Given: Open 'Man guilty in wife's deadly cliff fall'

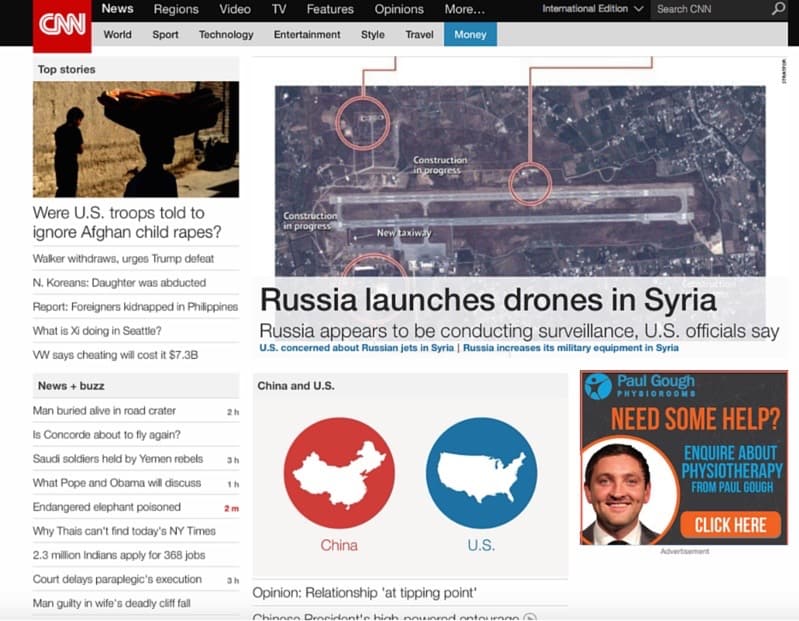Looking at the screenshot, I should pyautogui.click(x=112, y=603).
